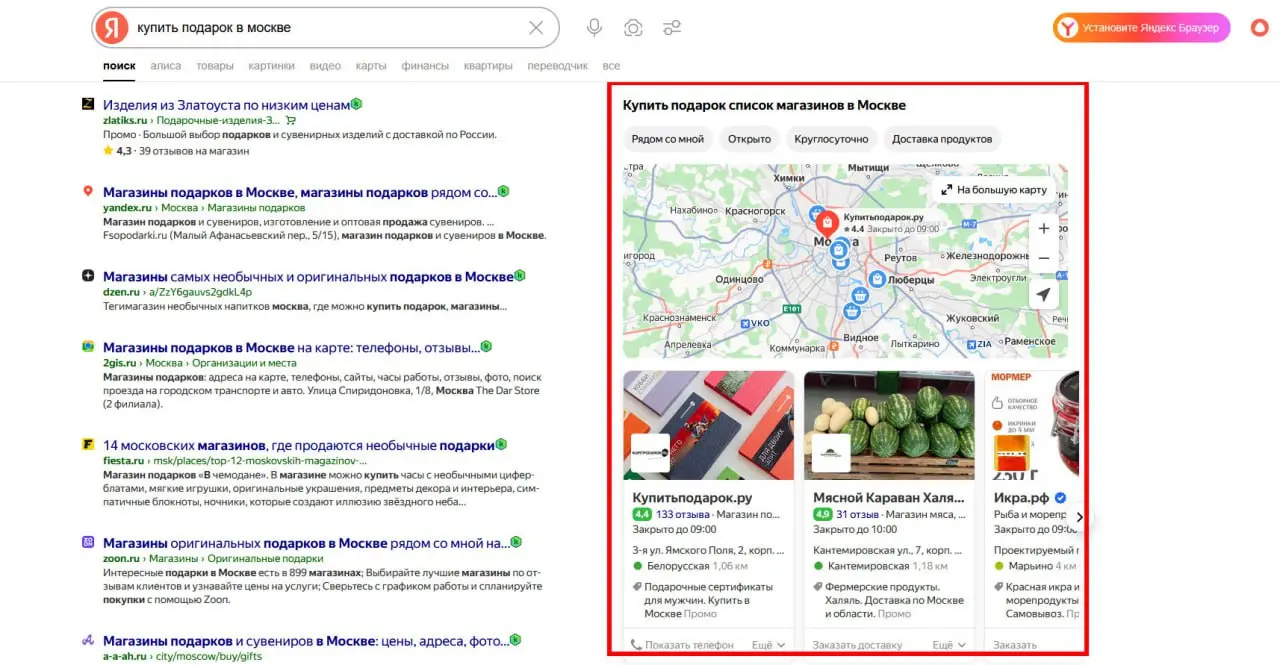Click Заказать доставку on Мясной Караван card

pyautogui.click(x=859, y=645)
